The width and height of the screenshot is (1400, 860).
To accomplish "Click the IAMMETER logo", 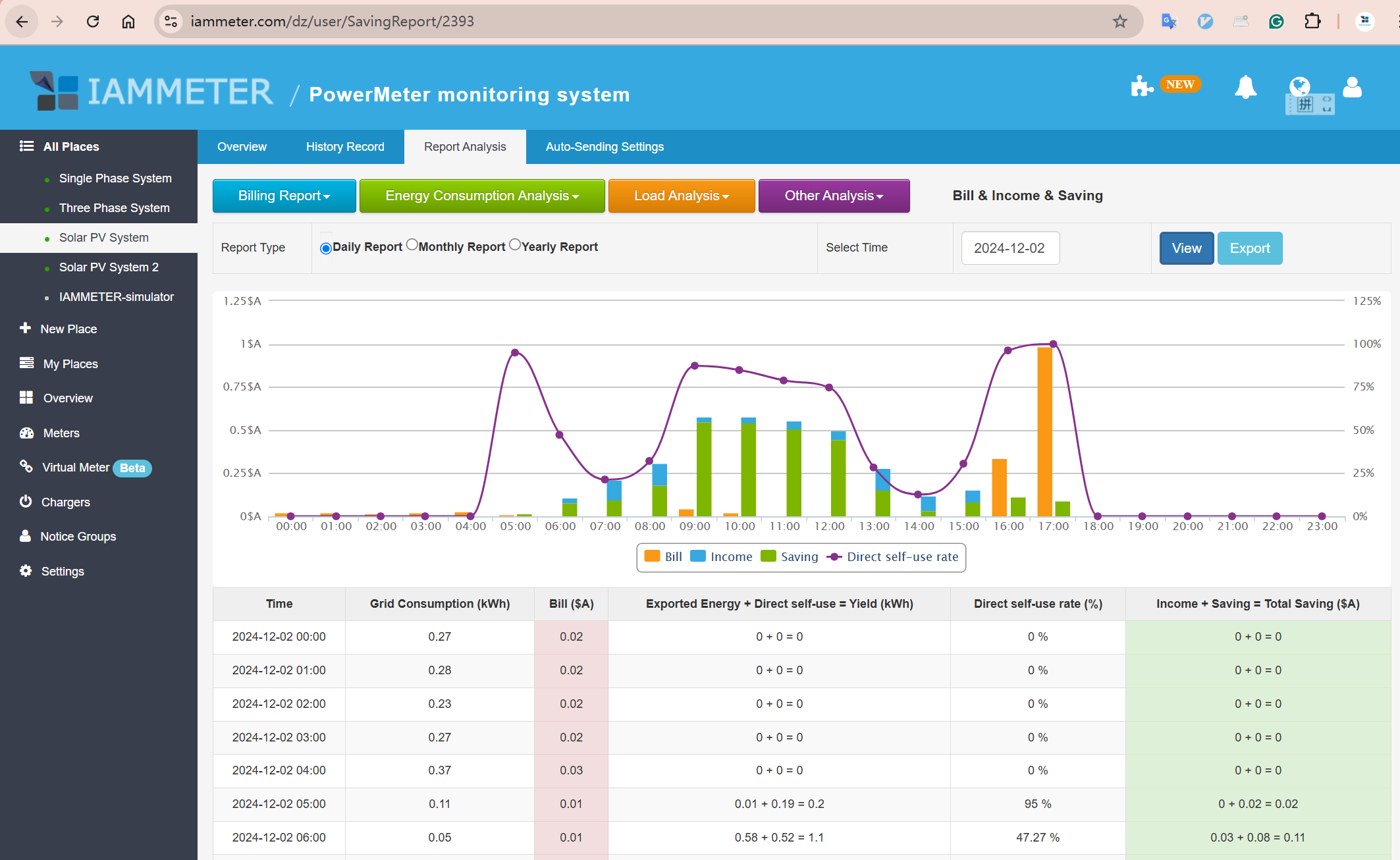I will tap(151, 91).
